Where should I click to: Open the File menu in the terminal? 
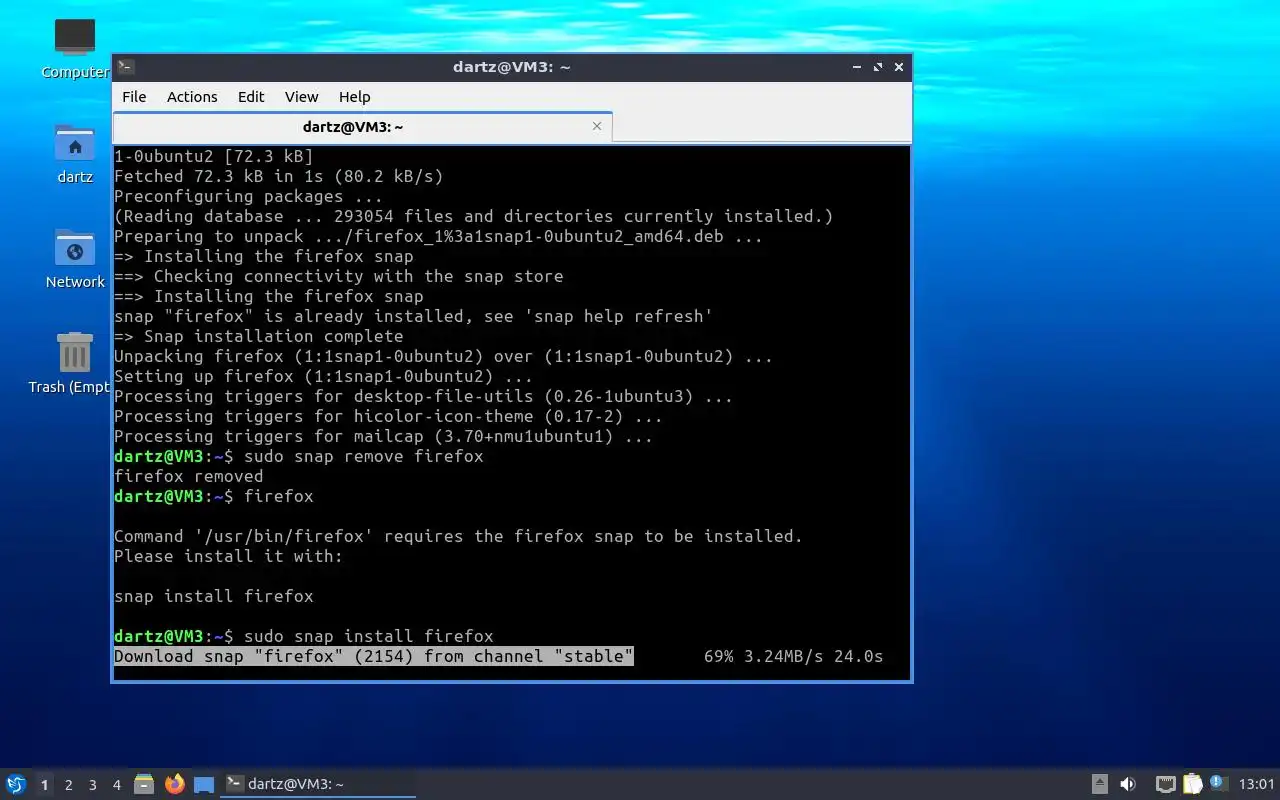pos(134,97)
